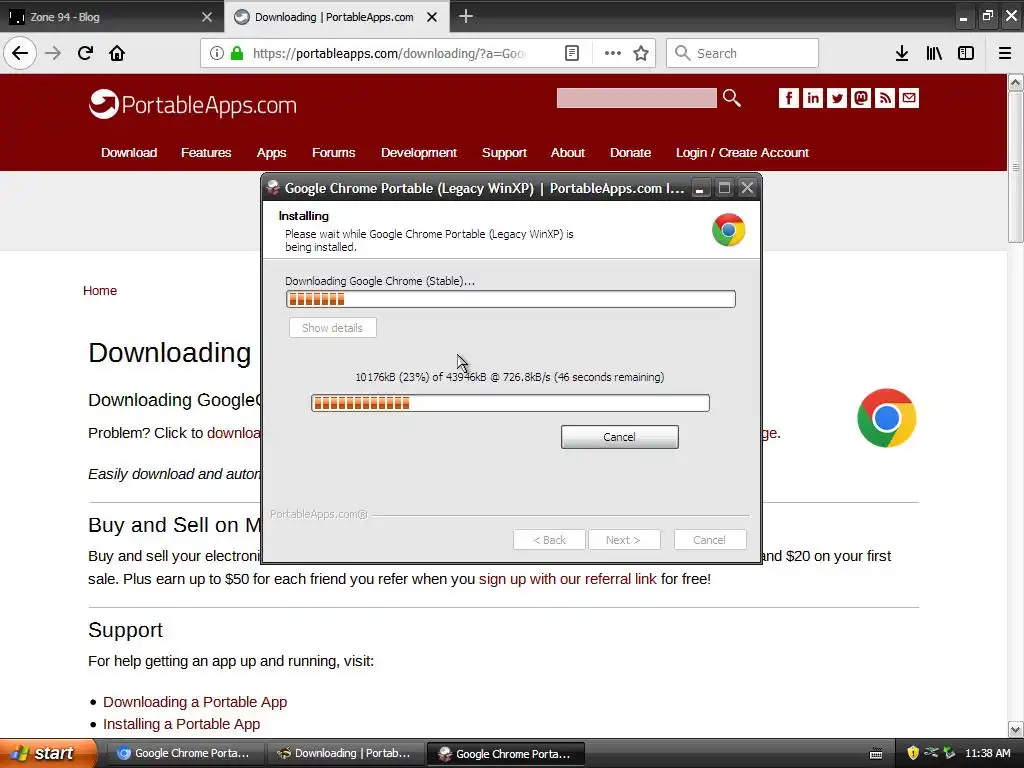
Task: Open the Development nav item
Action: tap(419, 152)
